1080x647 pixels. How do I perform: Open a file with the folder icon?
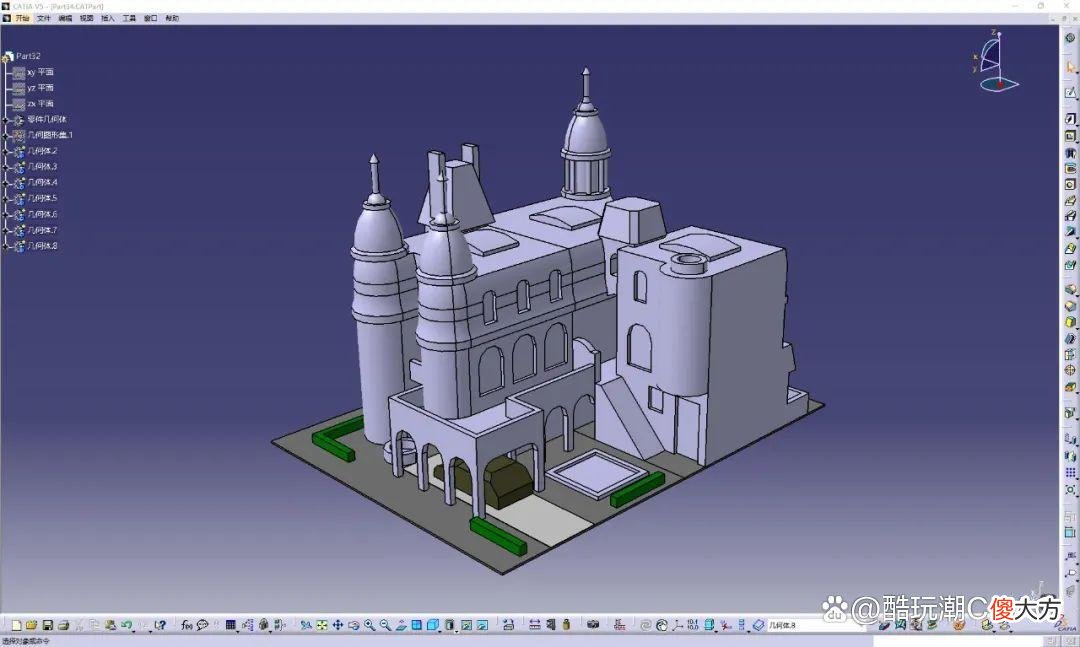coord(31,625)
